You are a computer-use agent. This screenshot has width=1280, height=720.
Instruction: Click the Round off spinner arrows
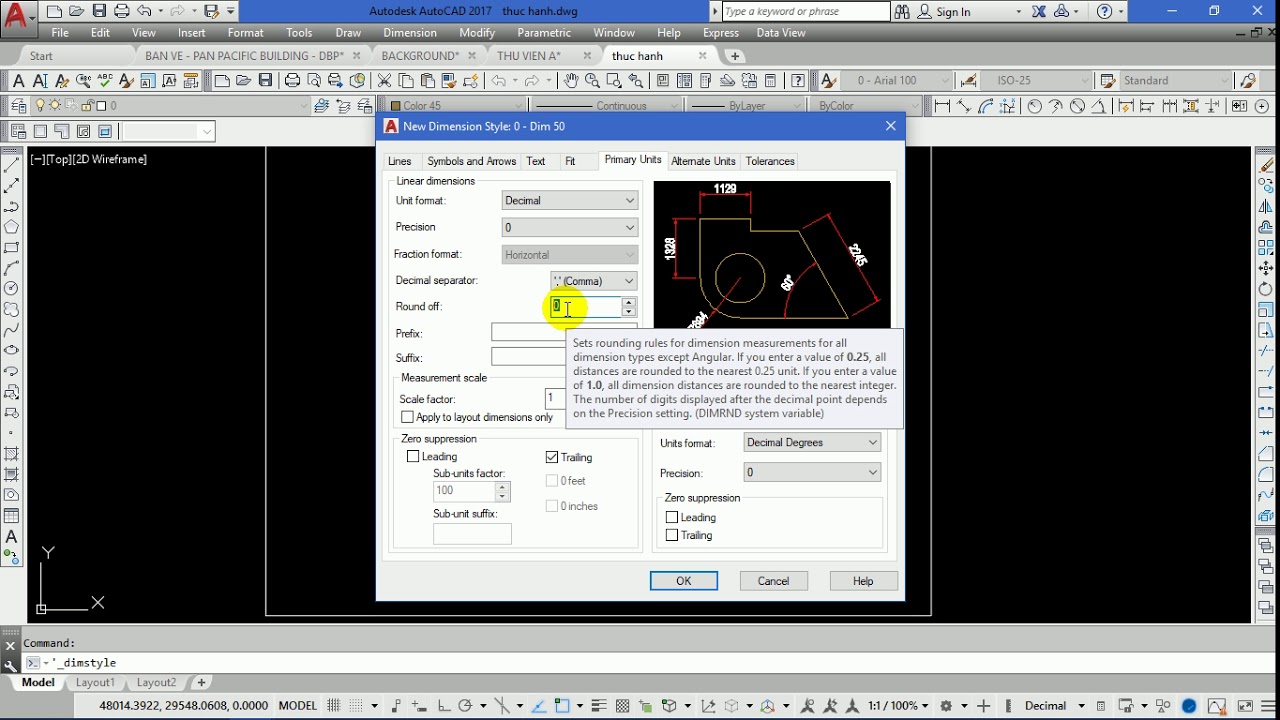629,307
